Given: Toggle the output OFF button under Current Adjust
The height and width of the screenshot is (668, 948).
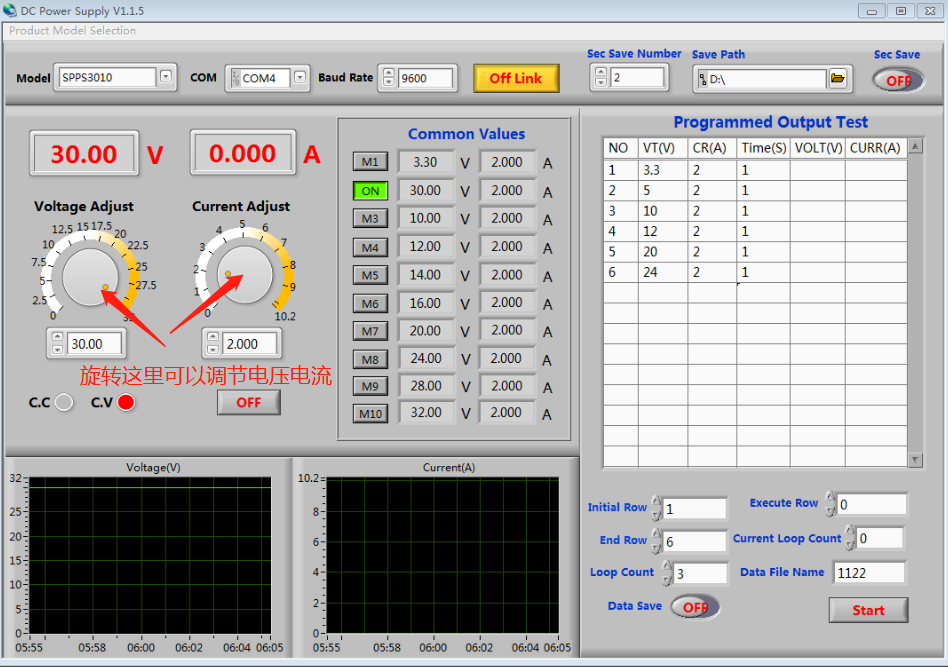Looking at the screenshot, I should (x=248, y=402).
